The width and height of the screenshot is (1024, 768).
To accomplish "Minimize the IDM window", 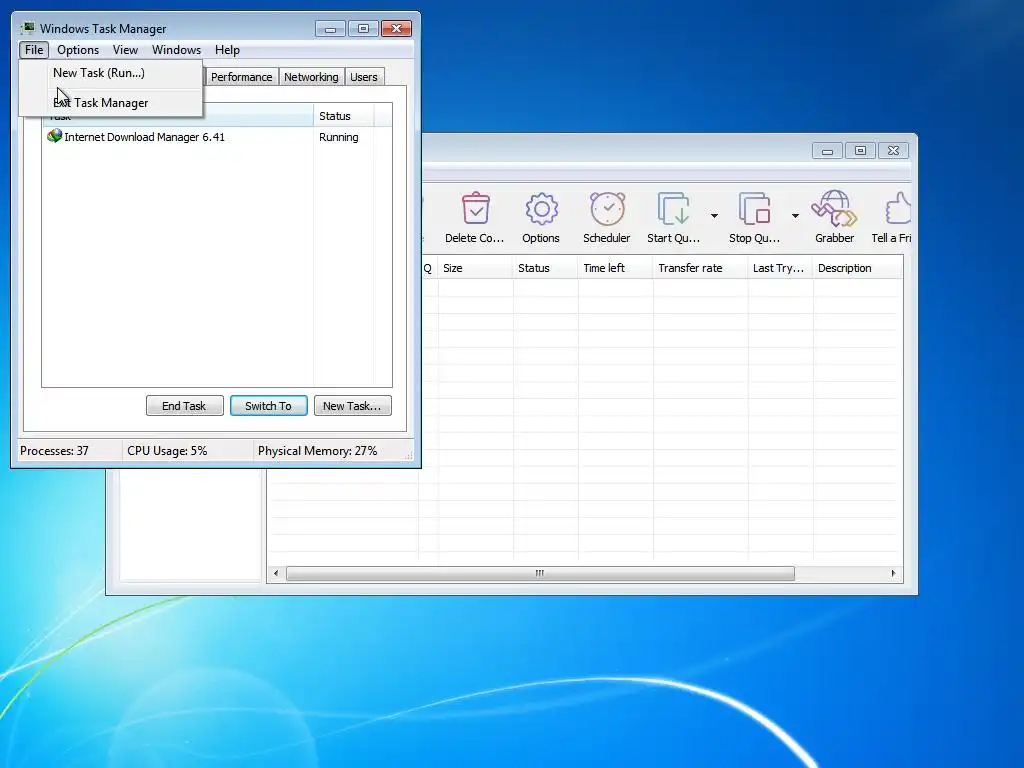I will [827, 151].
